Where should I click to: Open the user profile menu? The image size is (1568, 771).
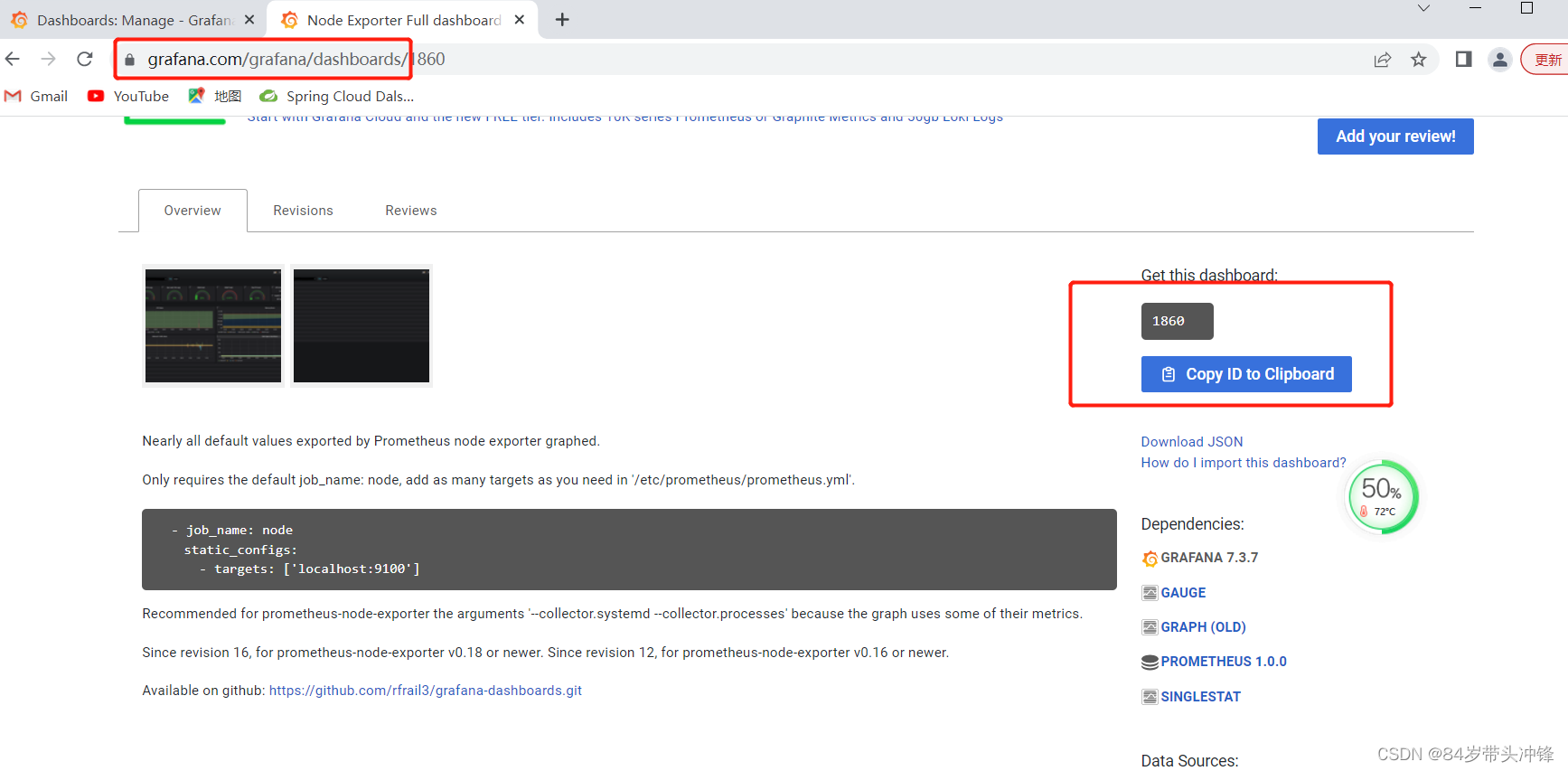click(1500, 60)
